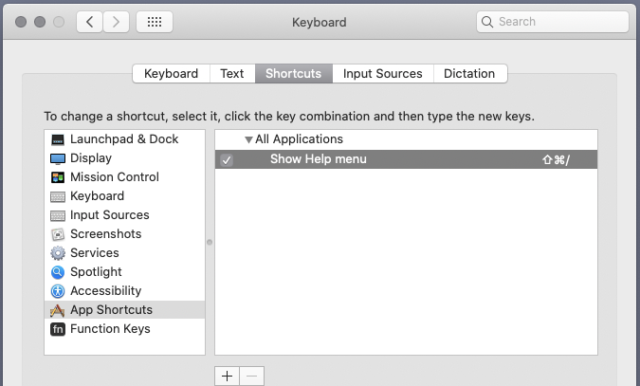Click the search magnifier icon
The width and height of the screenshot is (640, 386).
[x=487, y=22]
